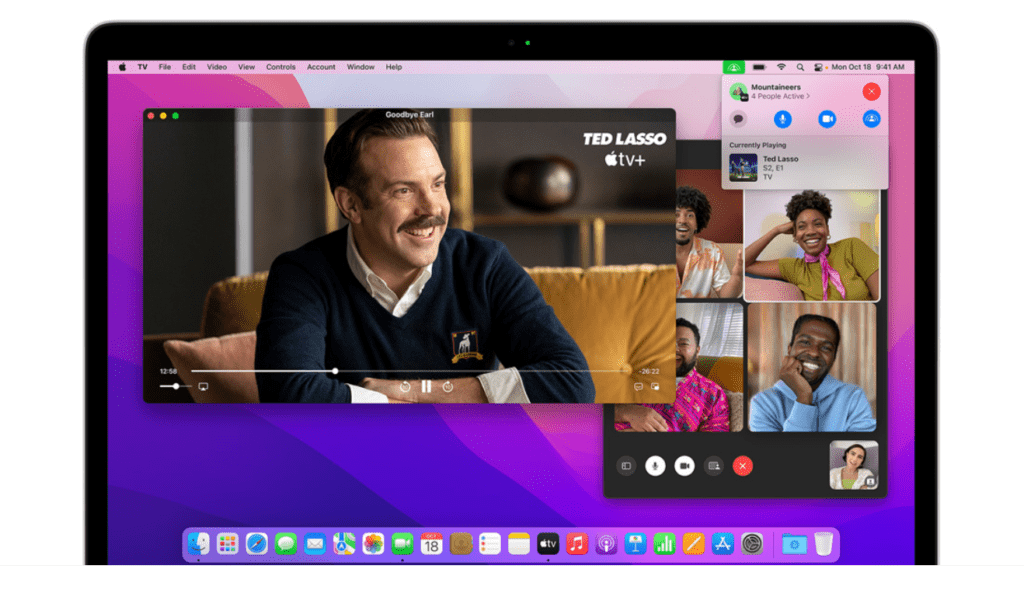Select the woman in olive top video tile

(x=812, y=245)
